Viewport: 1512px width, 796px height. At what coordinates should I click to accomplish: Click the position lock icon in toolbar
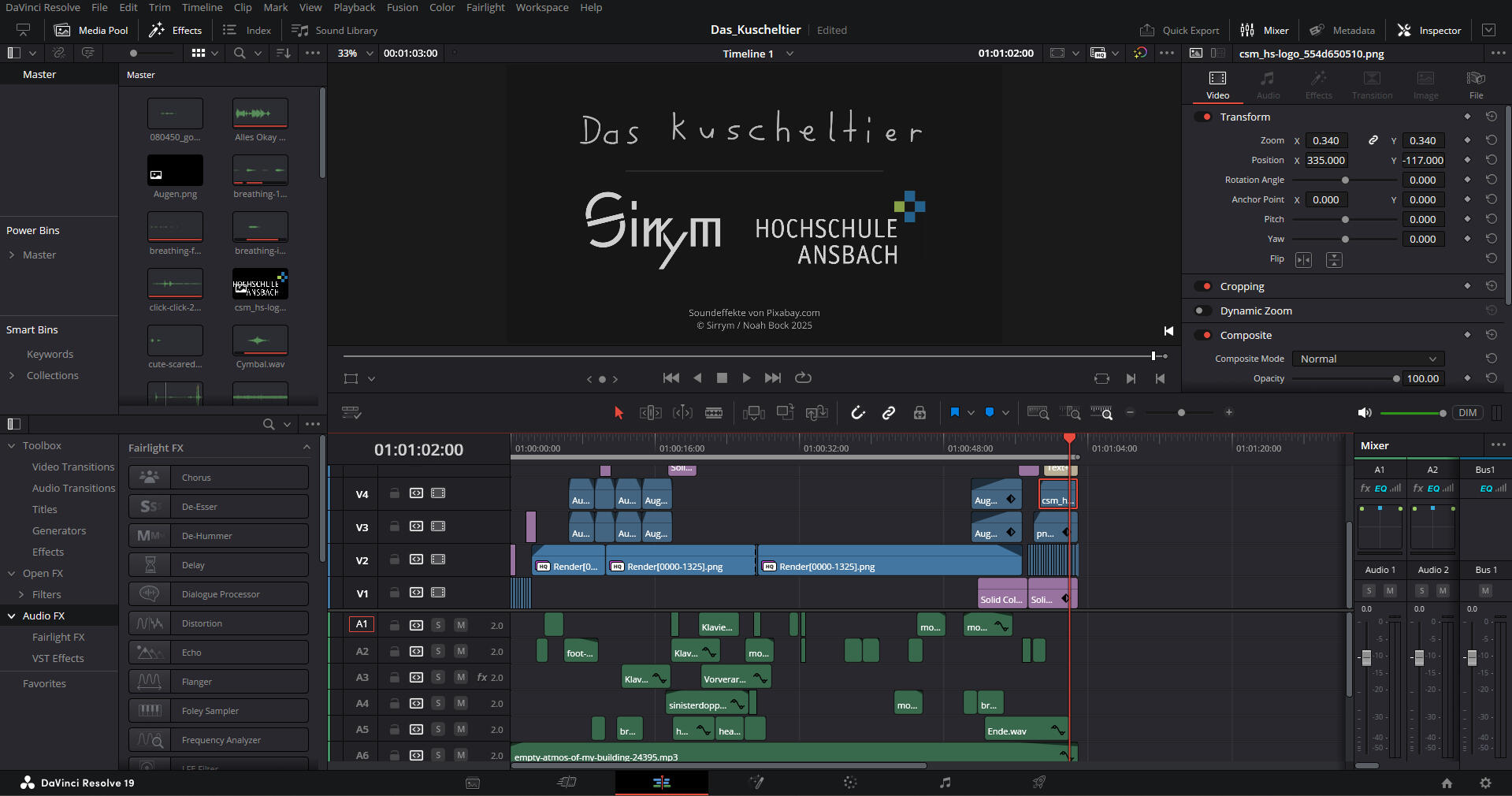pos(919,413)
